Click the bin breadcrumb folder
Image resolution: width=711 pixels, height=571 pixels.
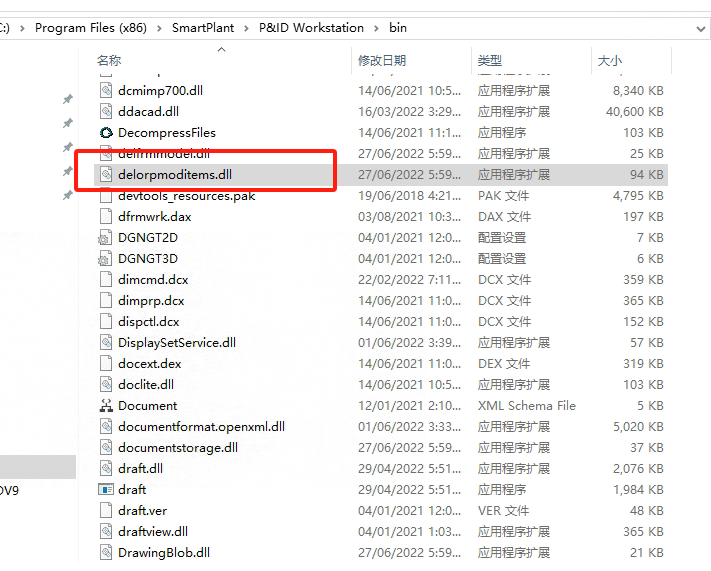click(398, 28)
